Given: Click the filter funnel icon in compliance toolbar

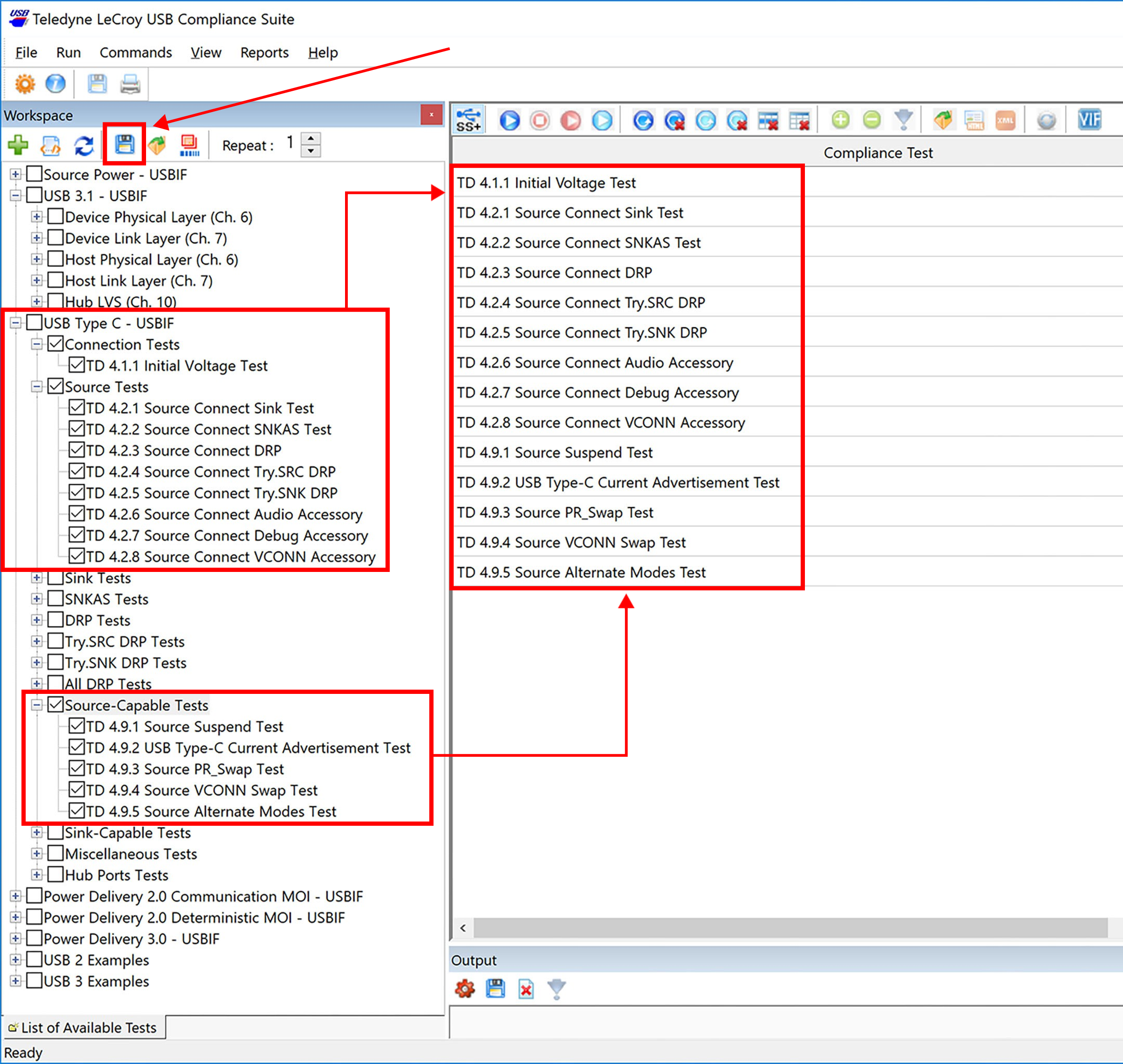Looking at the screenshot, I should point(904,120).
